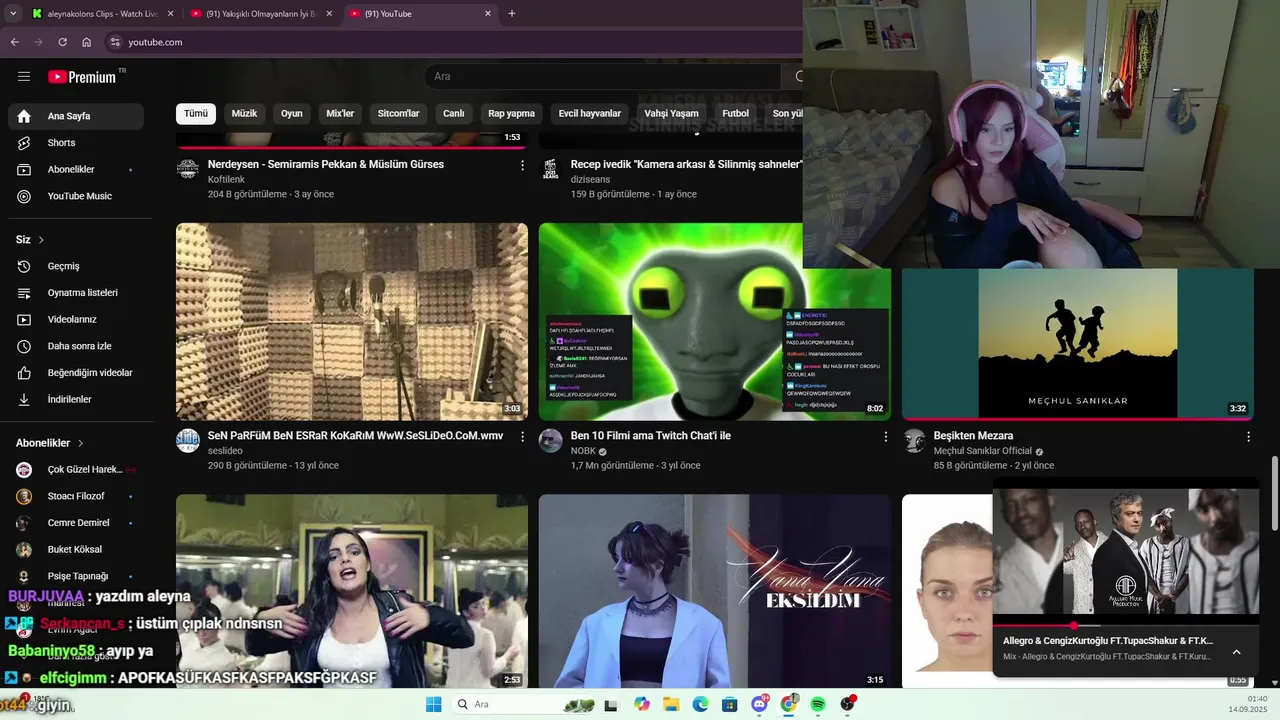Go back in the browser
The height and width of the screenshot is (720, 1280).
click(14, 42)
